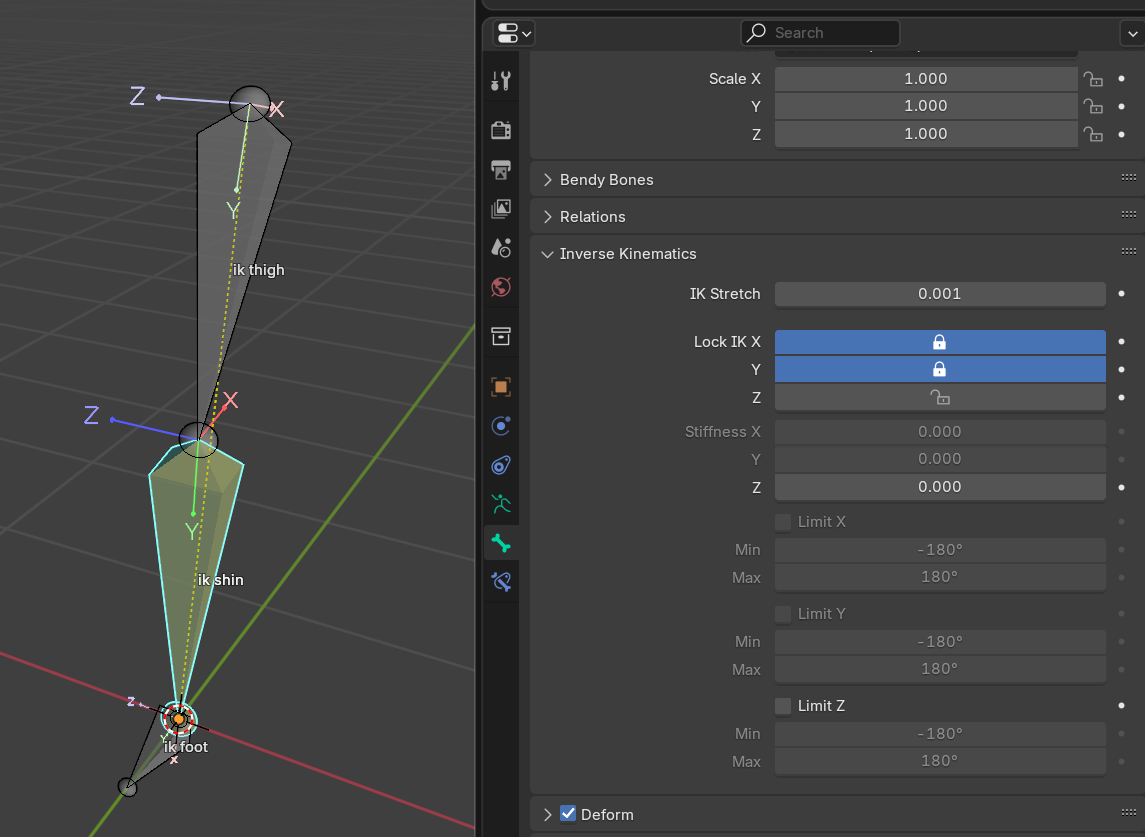Unlock the Lock IK Y toggle
This screenshot has width=1145, height=837.
tap(940, 370)
